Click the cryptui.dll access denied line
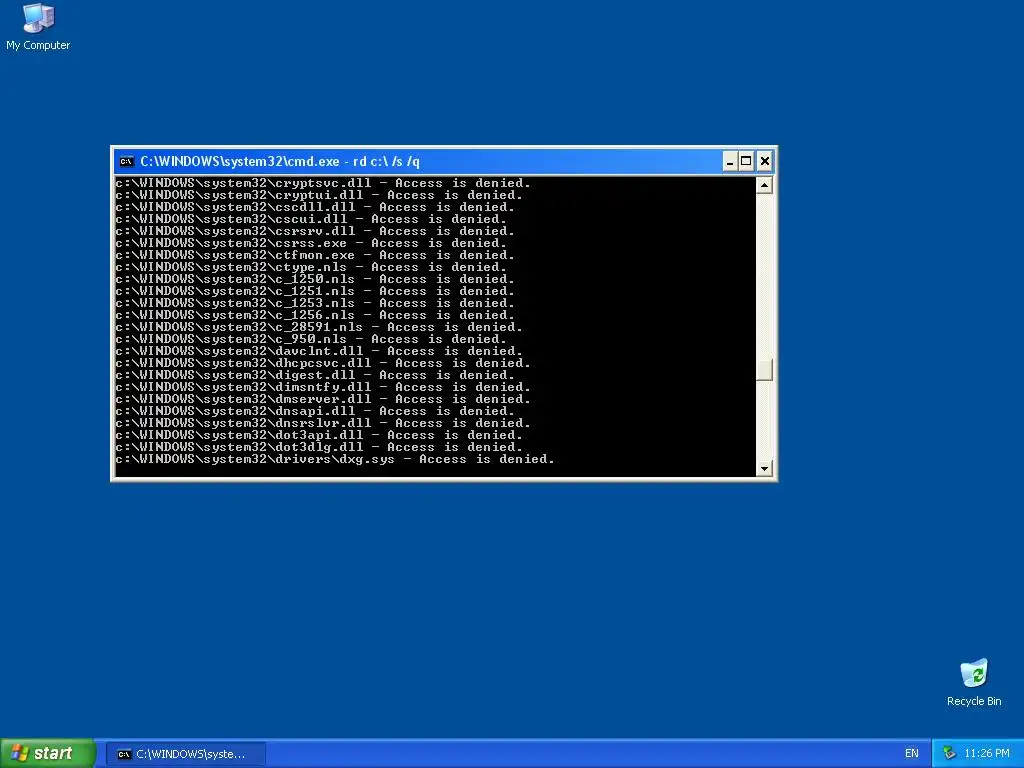The image size is (1024, 768). point(319,195)
